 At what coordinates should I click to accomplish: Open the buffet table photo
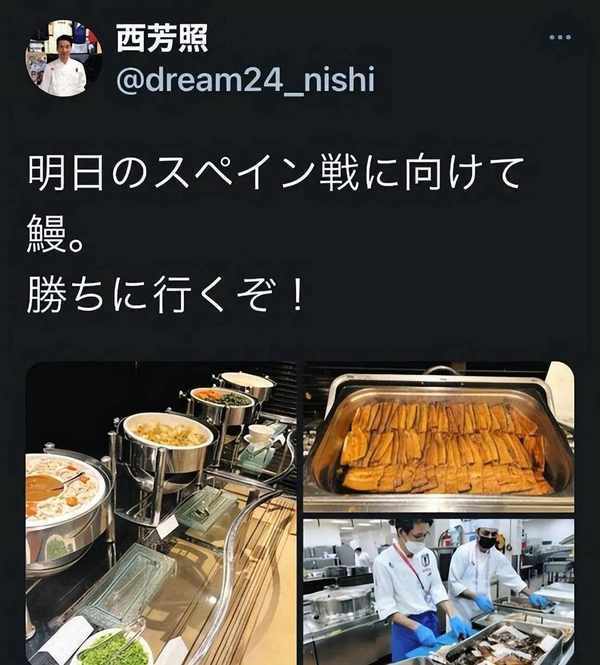coord(161,513)
